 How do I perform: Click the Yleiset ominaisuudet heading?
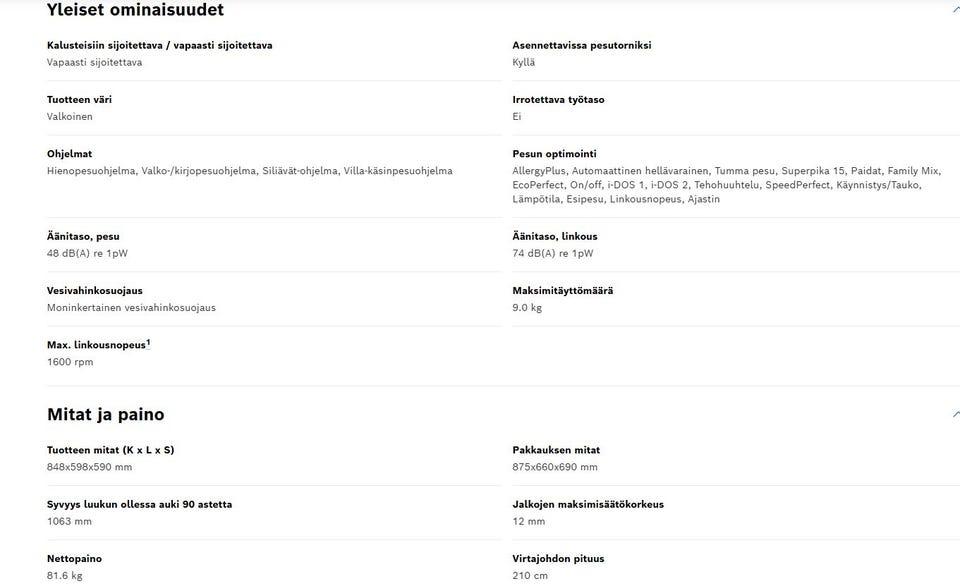point(135,10)
